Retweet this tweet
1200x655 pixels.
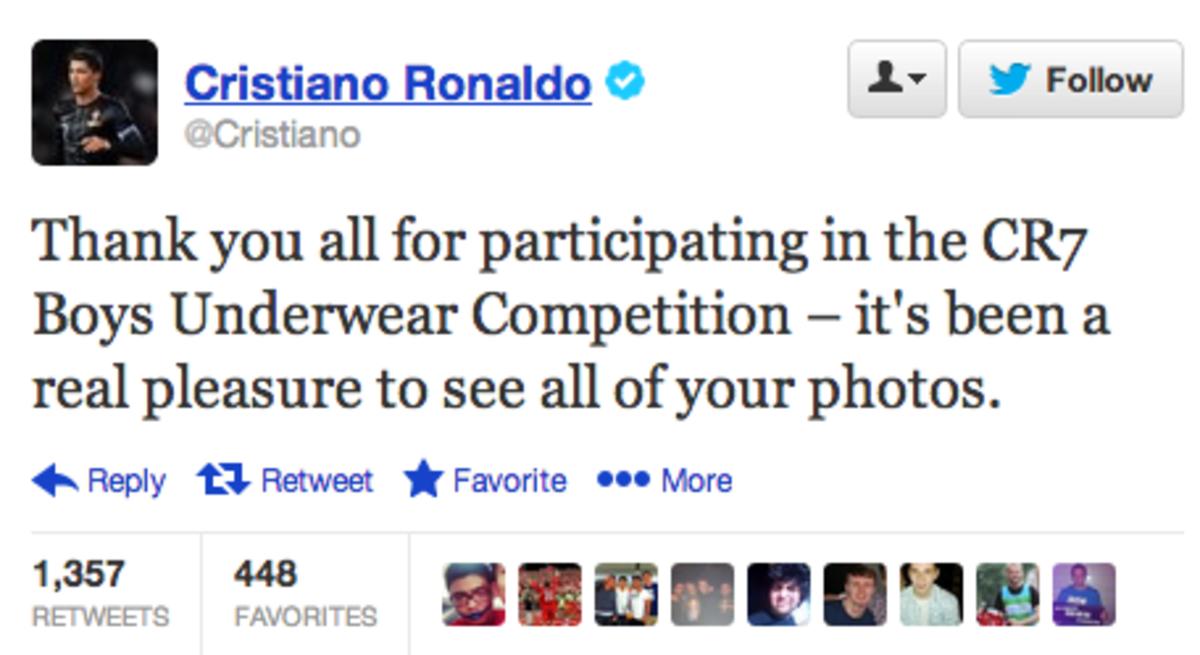click(285, 481)
